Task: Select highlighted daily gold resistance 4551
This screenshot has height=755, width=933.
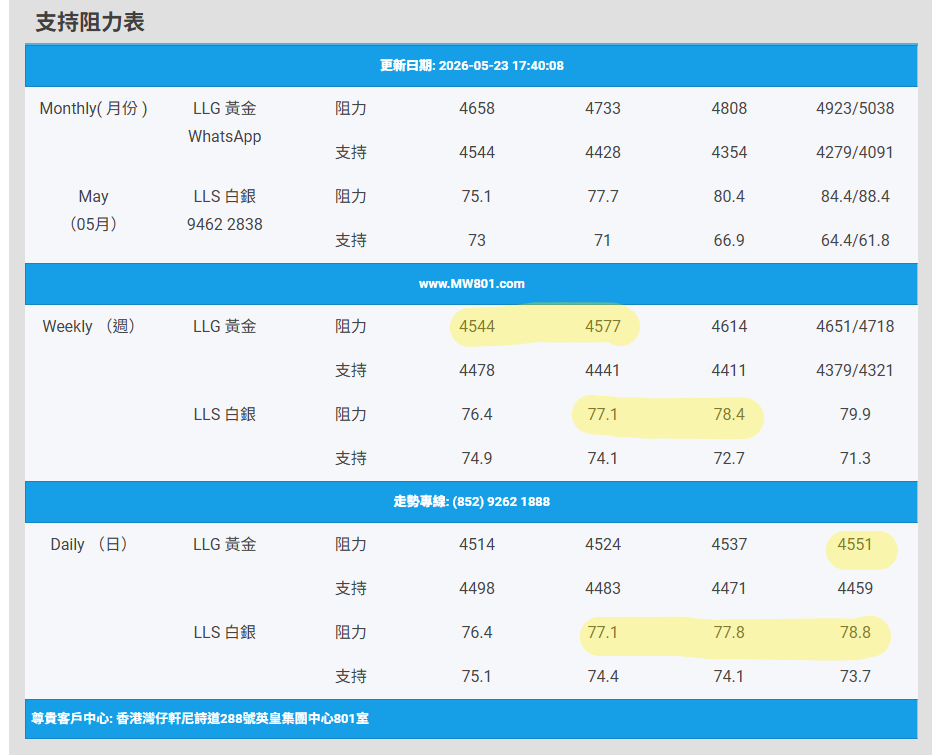Action: (855, 544)
